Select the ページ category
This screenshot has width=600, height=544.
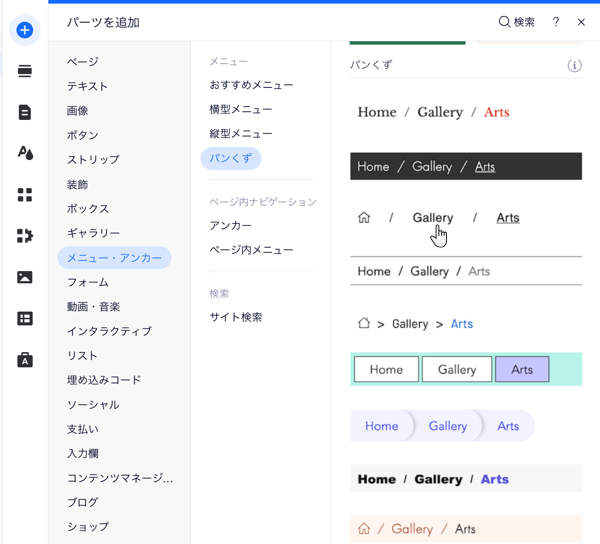pos(83,62)
